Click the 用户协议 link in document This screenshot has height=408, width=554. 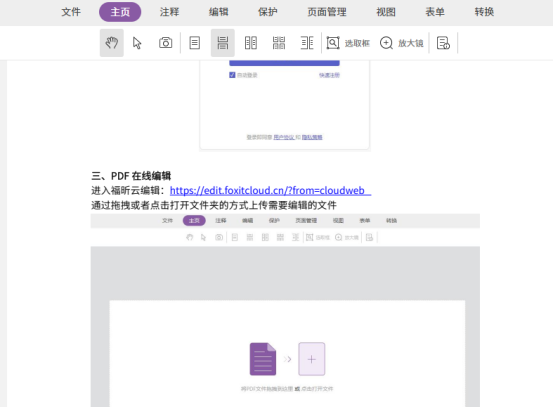coord(284,137)
